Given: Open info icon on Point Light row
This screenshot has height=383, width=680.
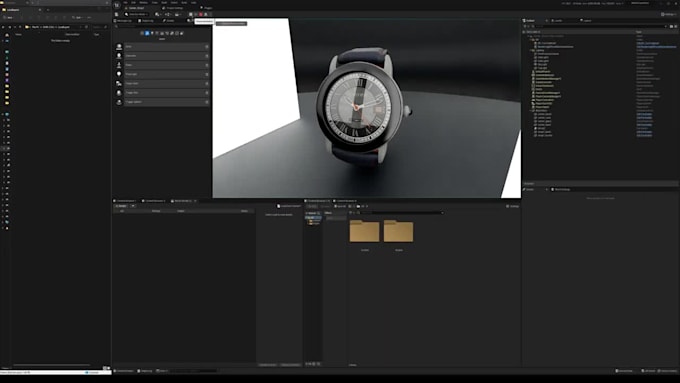Looking at the screenshot, I should (x=207, y=74).
